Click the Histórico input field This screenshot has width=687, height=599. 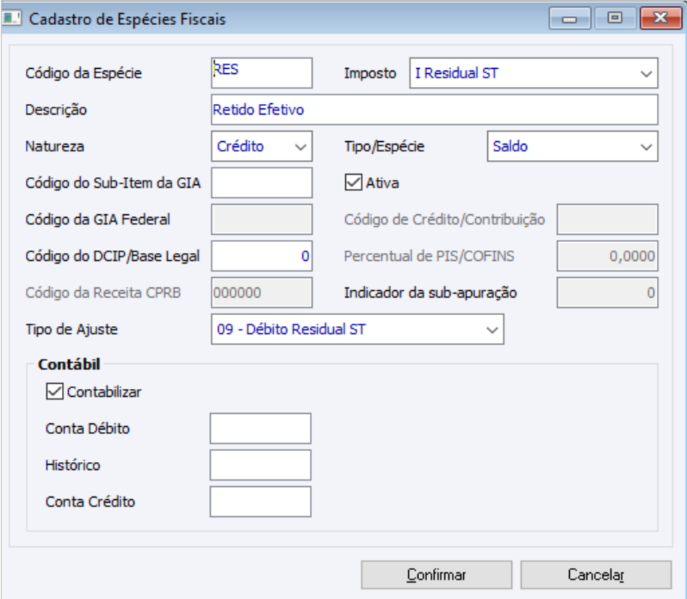click(x=260, y=465)
